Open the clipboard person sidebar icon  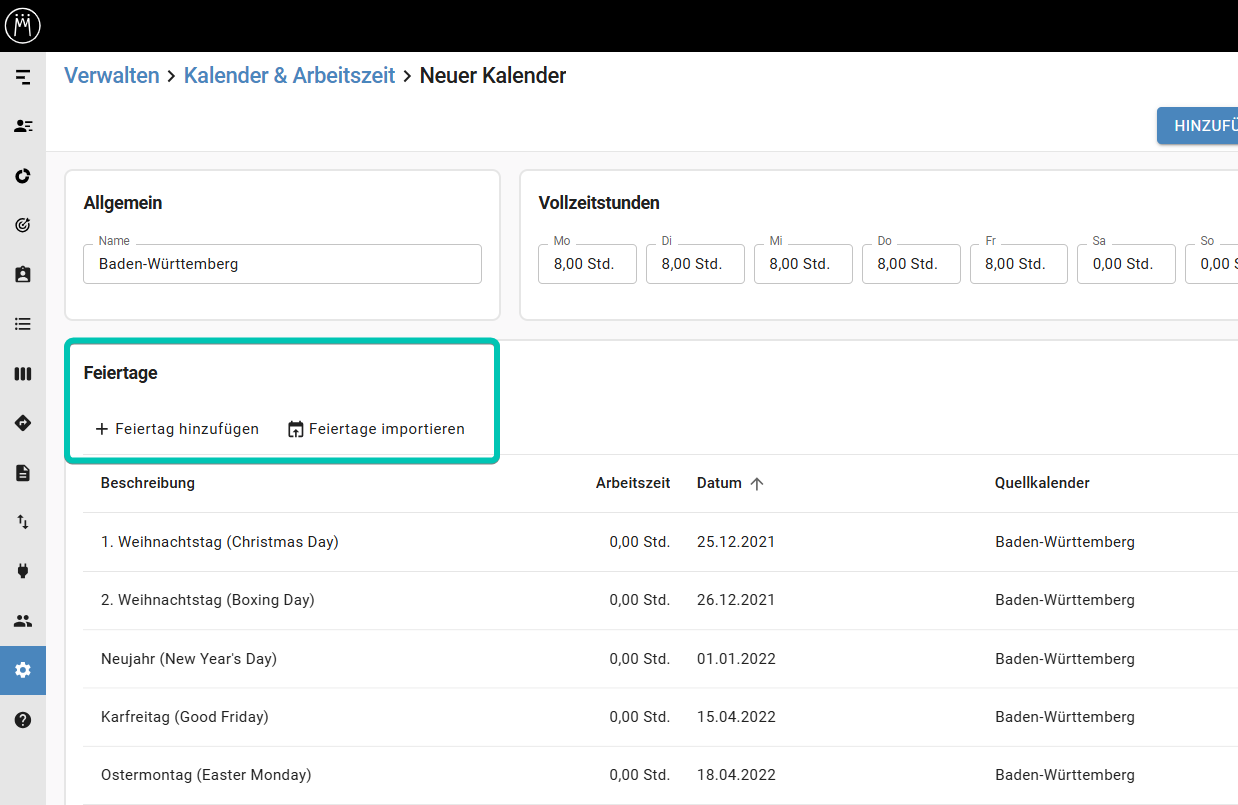pos(23,274)
